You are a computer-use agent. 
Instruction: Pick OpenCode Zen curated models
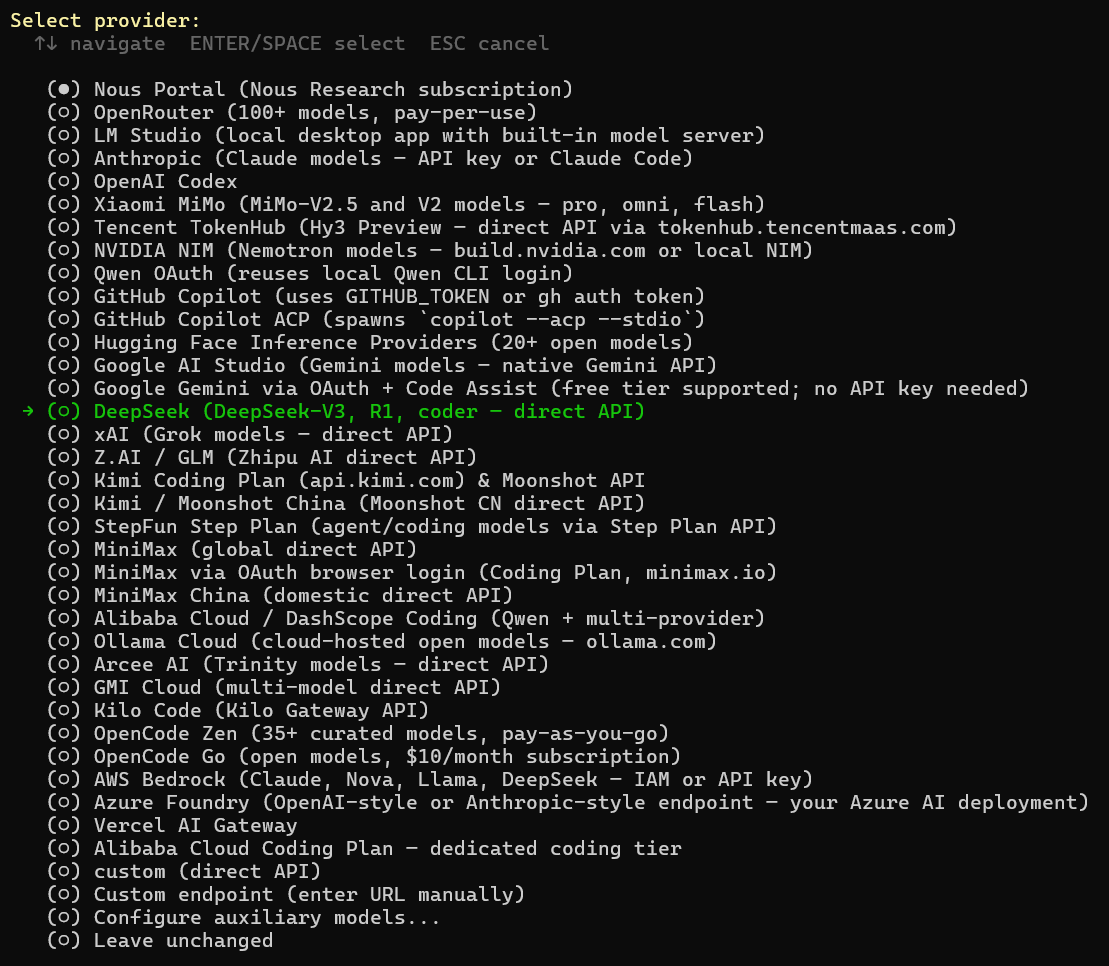click(358, 733)
